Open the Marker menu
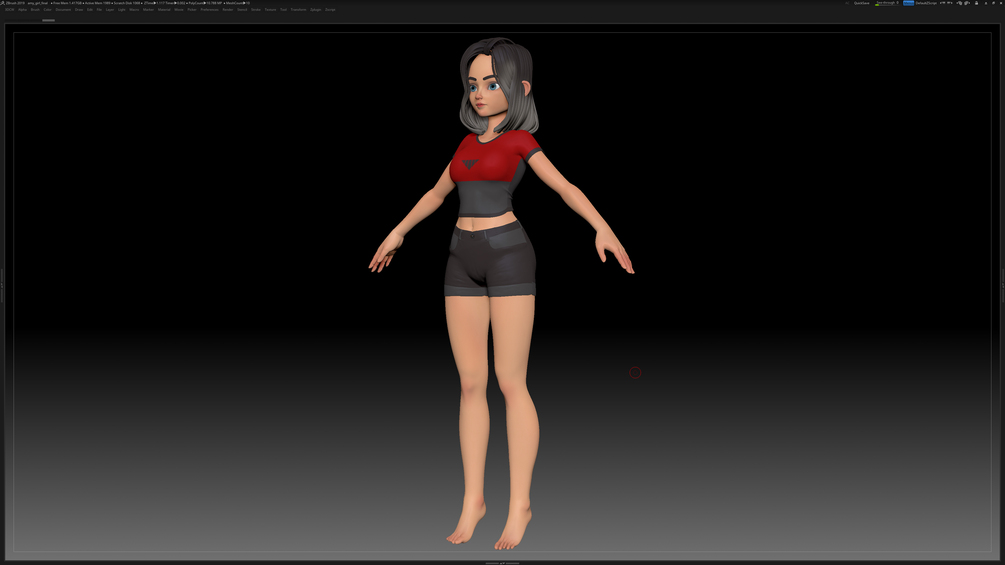Image resolution: width=1005 pixels, height=565 pixels. 148,10
